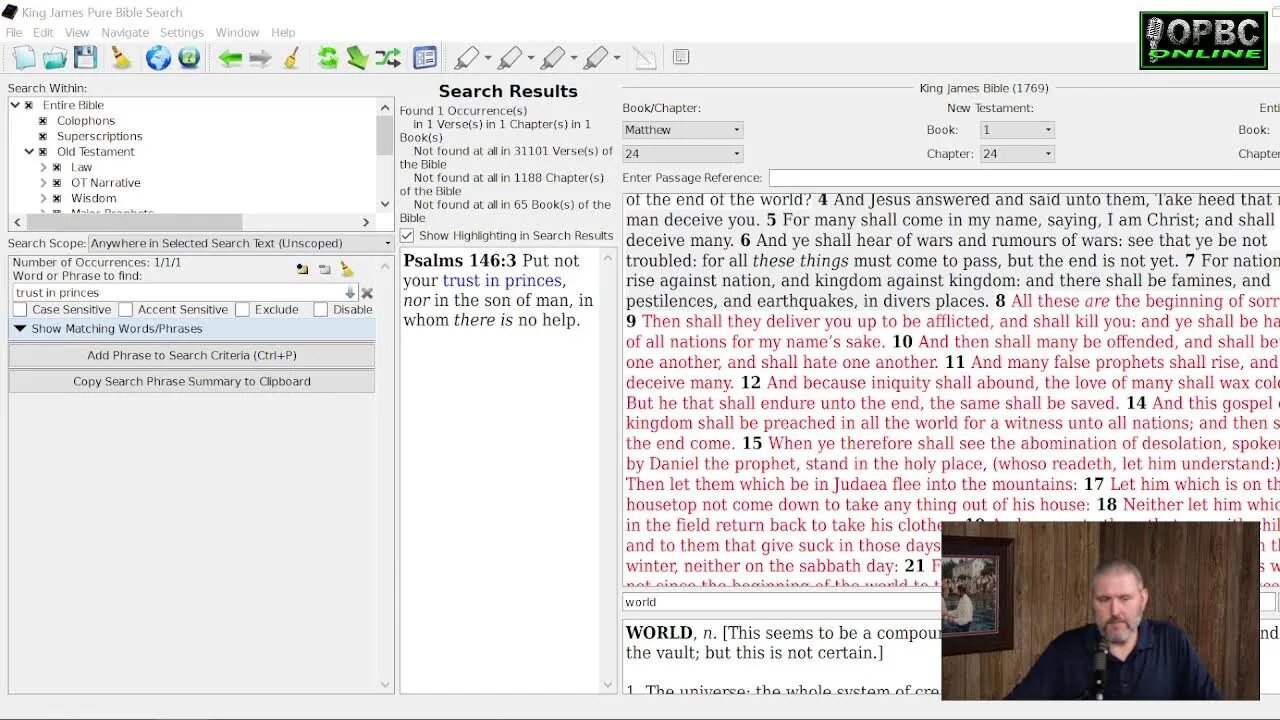Open phrase history with blue down arrow
This screenshot has height=720, width=1280.
(x=350, y=293)
